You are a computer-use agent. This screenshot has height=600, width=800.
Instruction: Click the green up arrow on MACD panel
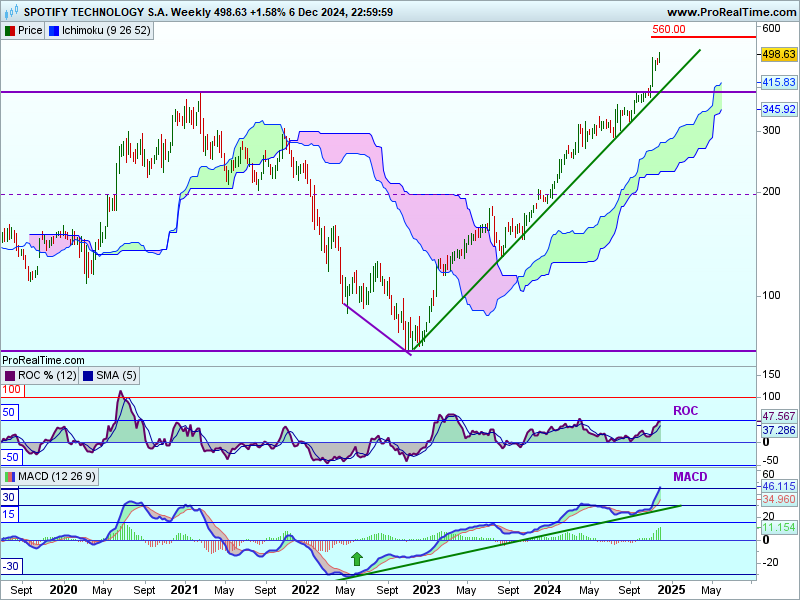point(355,559)
